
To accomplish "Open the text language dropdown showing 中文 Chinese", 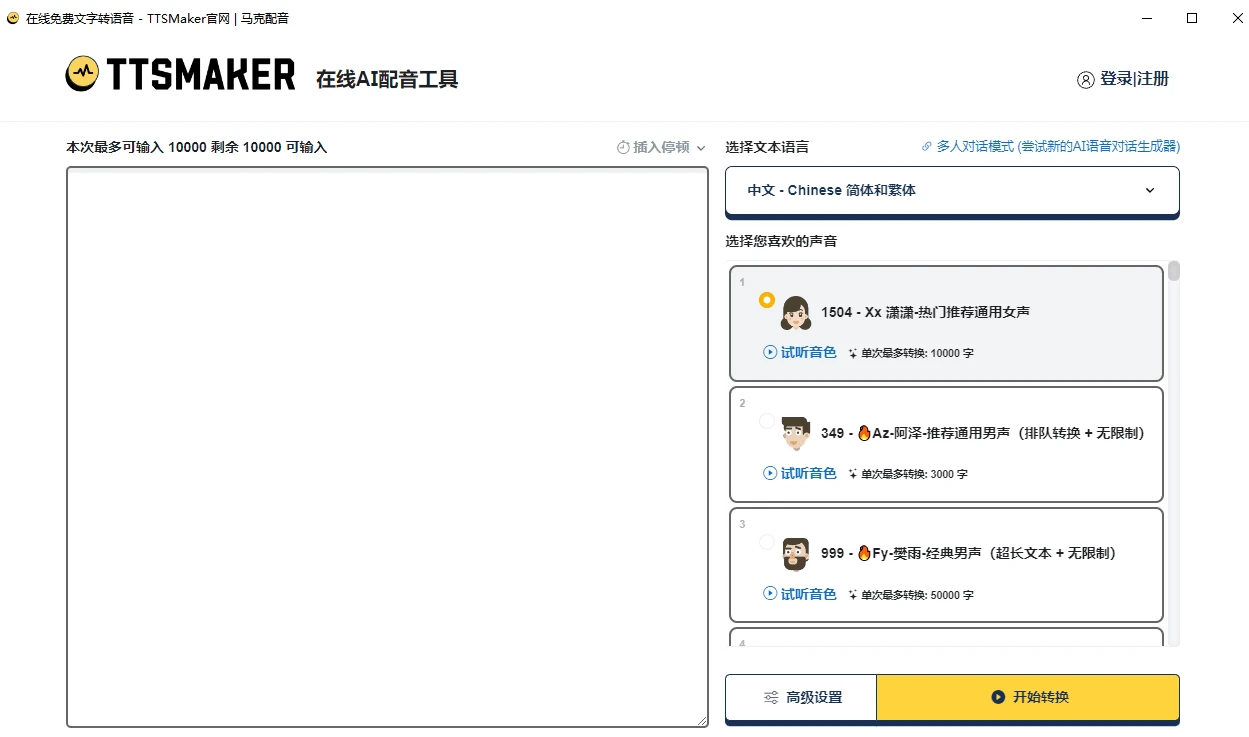I will coord(951,190).
